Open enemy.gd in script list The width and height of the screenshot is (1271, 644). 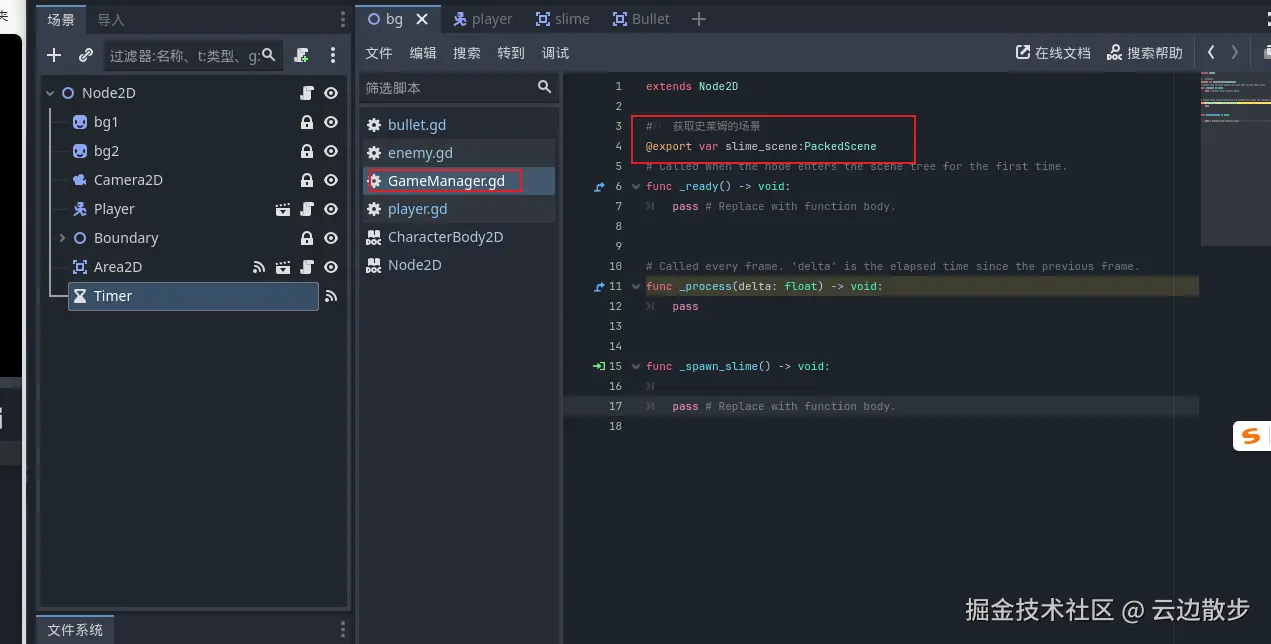pos(458,153)
